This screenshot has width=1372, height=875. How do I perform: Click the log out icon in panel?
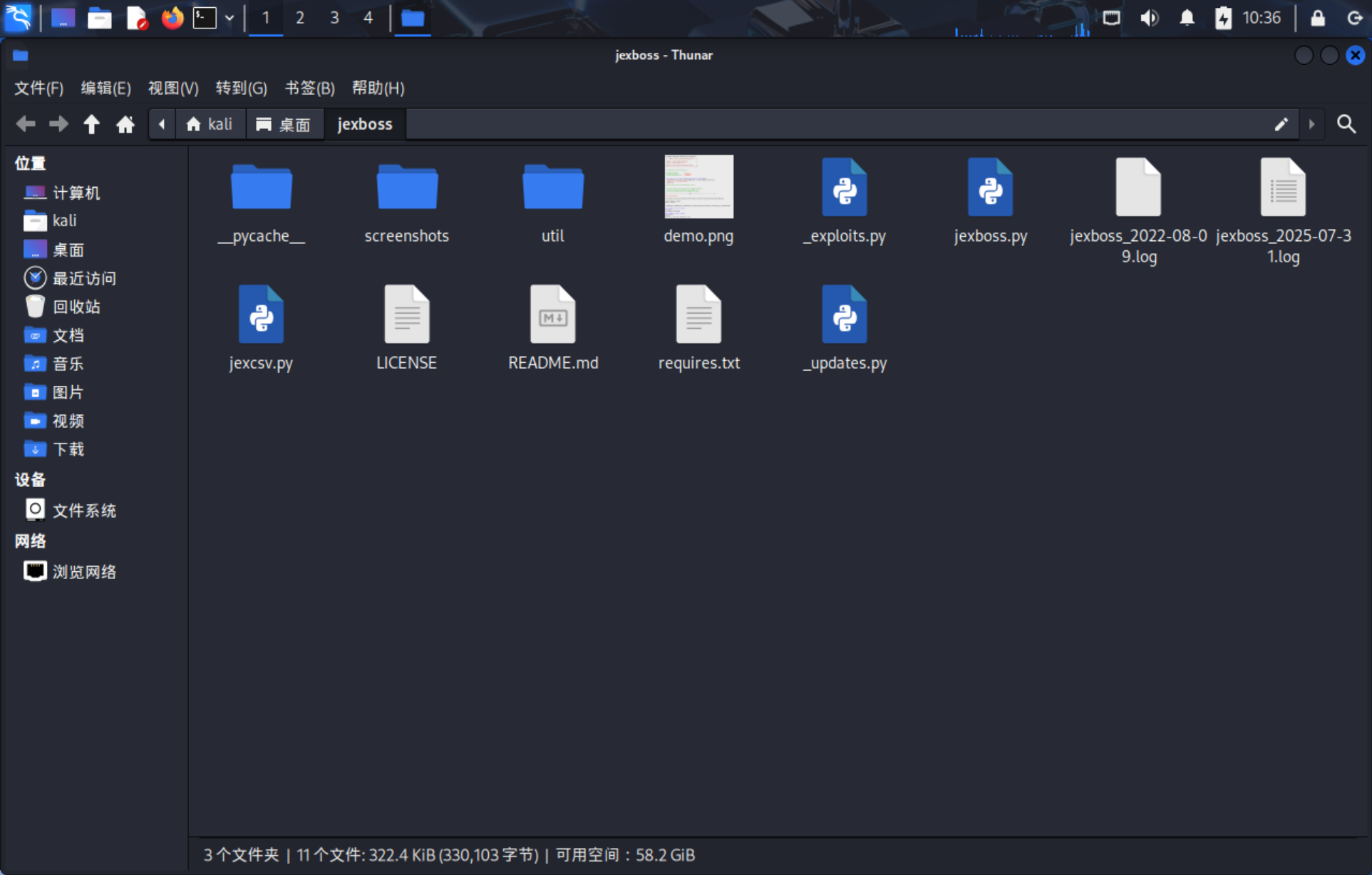click(x=1354, y=18)
